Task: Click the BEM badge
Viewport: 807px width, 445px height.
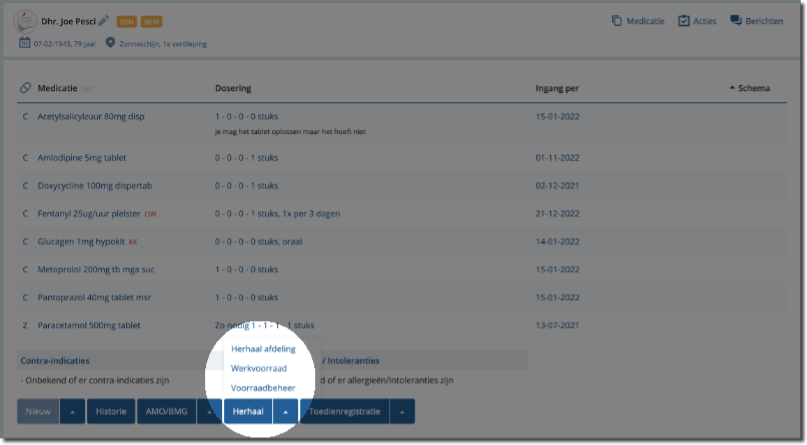Action: (151, 21)
